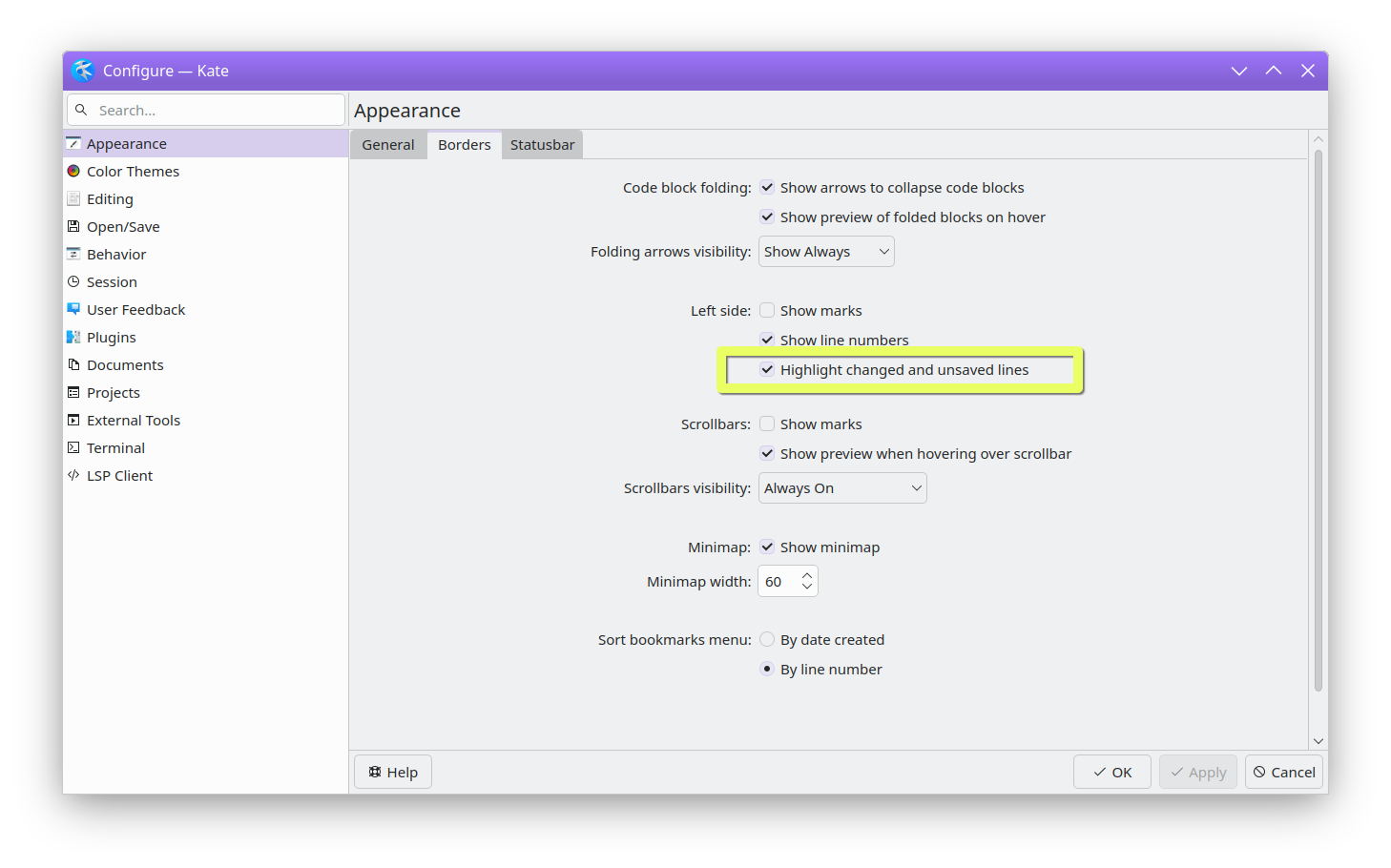Open Folding arrows visibility dropdown
This screenshot has width=1391, height=868.
826,252
